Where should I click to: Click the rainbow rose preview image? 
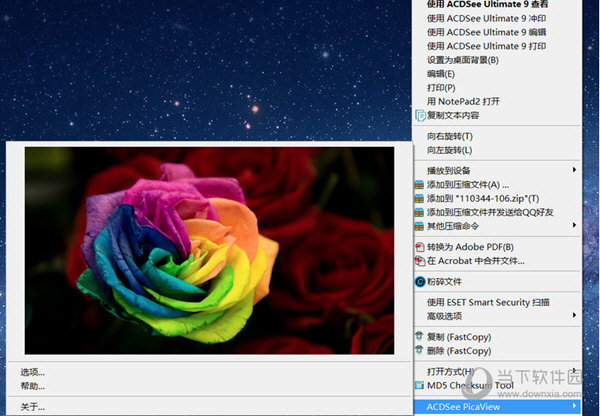point(209,250)
